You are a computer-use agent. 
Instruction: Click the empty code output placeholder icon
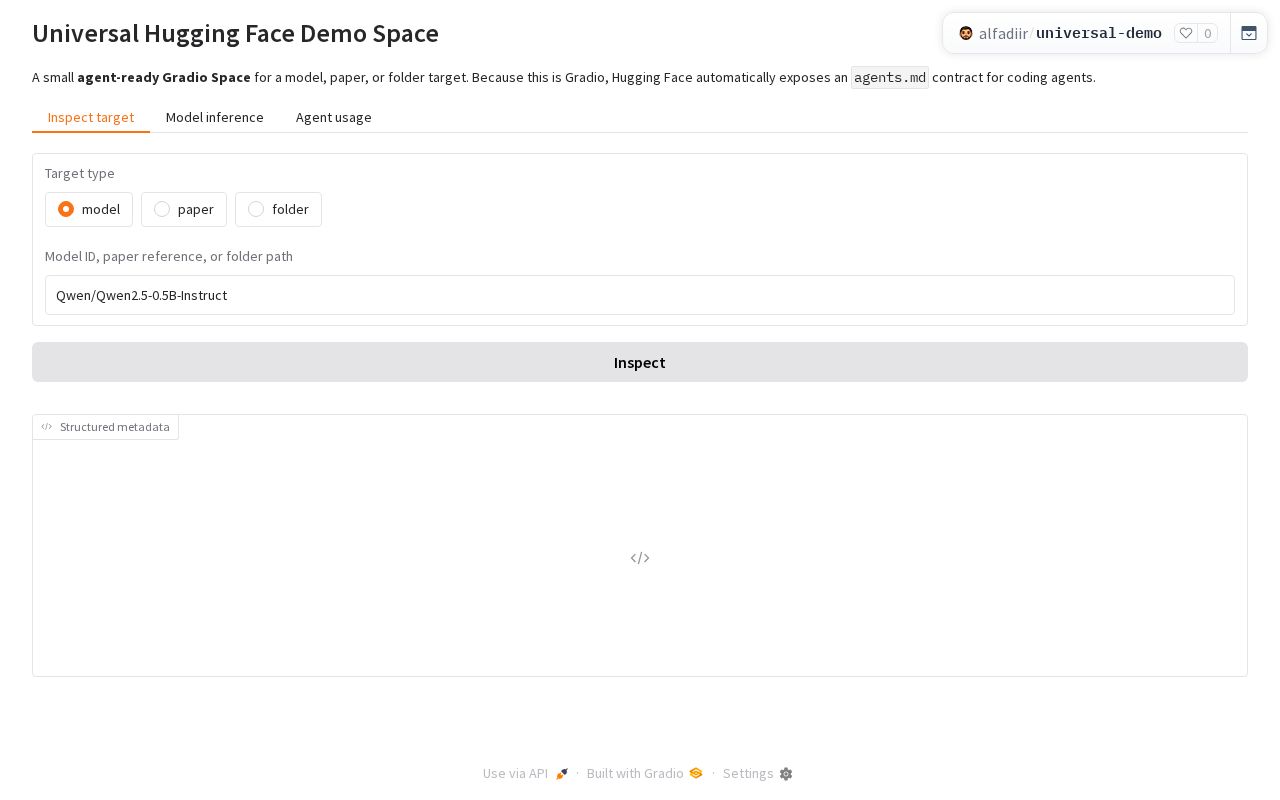pos(640,558)
